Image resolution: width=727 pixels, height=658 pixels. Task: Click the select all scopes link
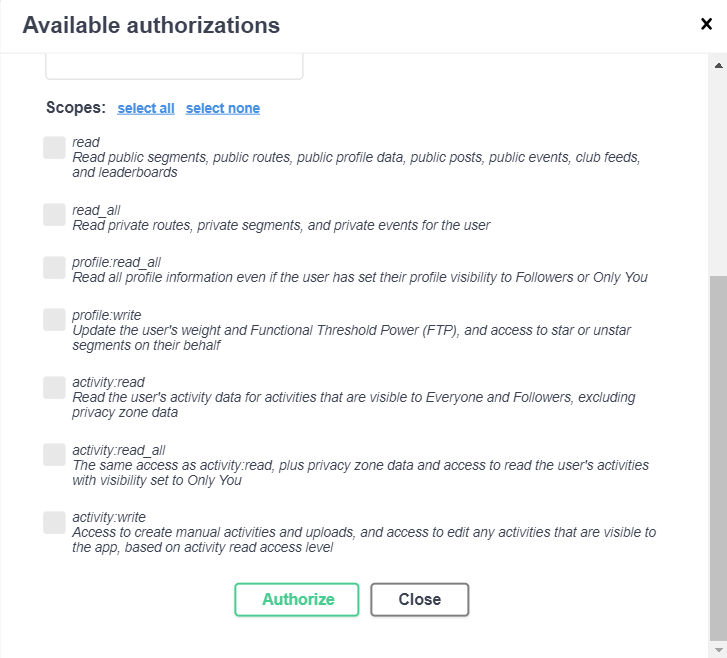coord(146,109)
